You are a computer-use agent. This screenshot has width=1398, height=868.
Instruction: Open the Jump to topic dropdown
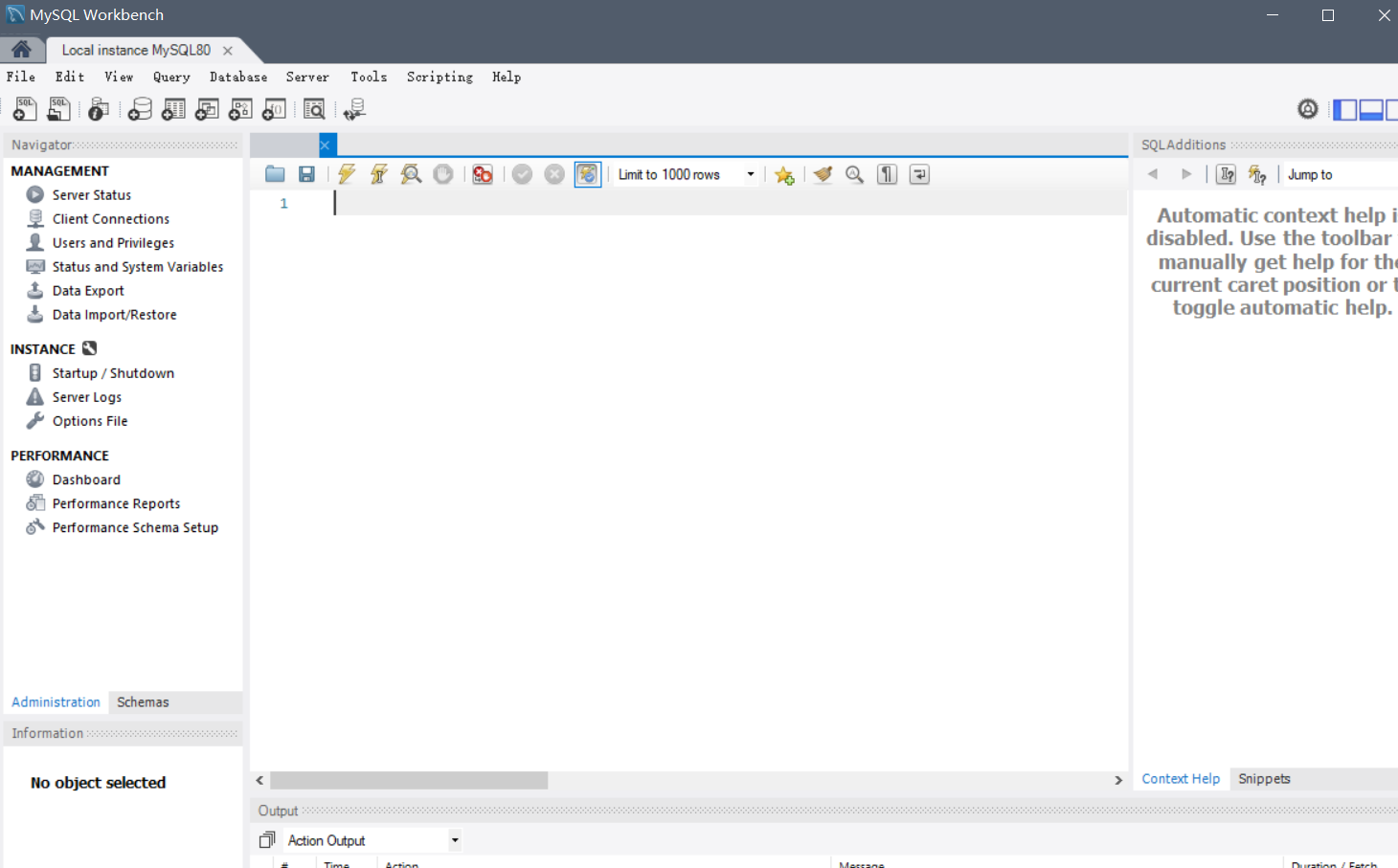click(x=1341, y=174)
